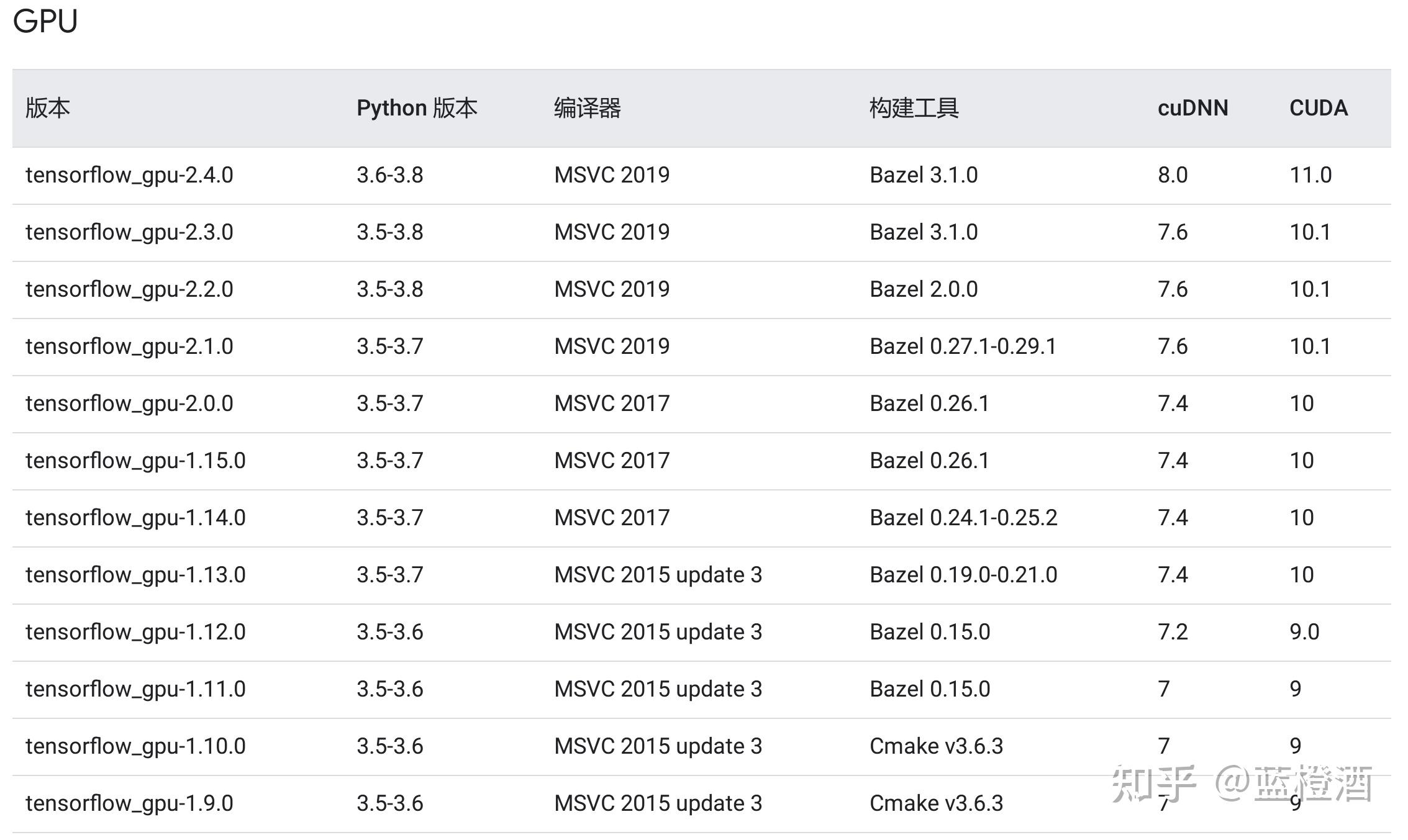
Task: Click the Bazel 2.0.0 cell
Action: click(924, 289)
